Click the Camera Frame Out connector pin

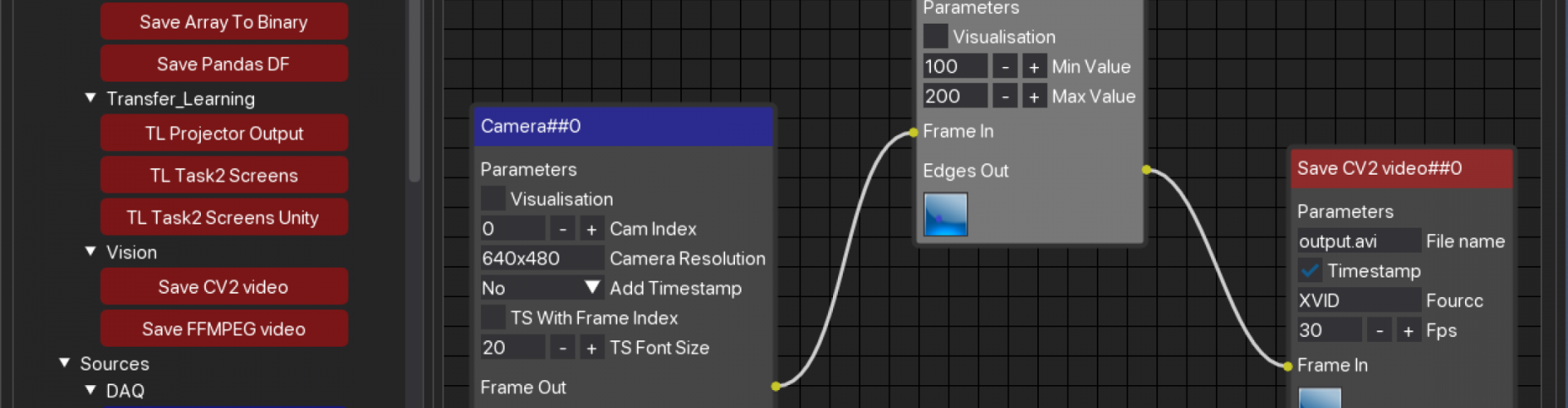pyautogui.click(x=776, y=386)
